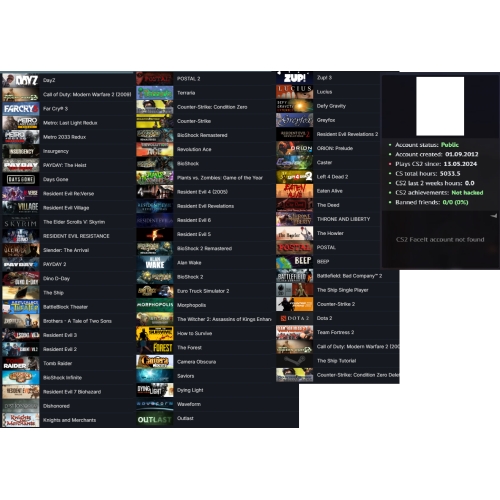Open the Zup! logo thumbnail

(295, 78)
